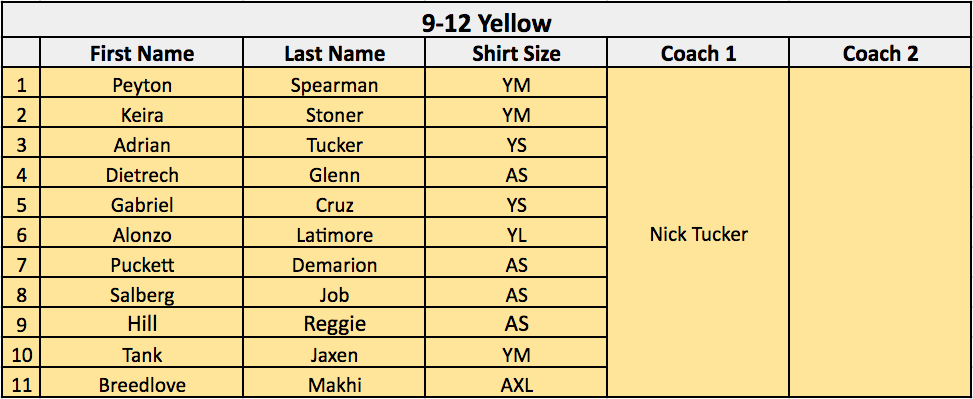
Task: Select the 9-12 Yellow title cell
Action: coord(486,23)
